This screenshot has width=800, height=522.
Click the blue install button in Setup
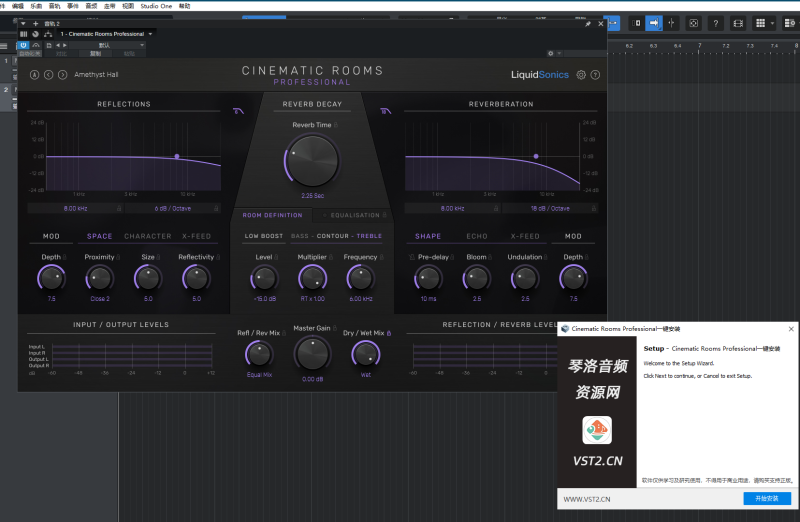tap(767, 499)
